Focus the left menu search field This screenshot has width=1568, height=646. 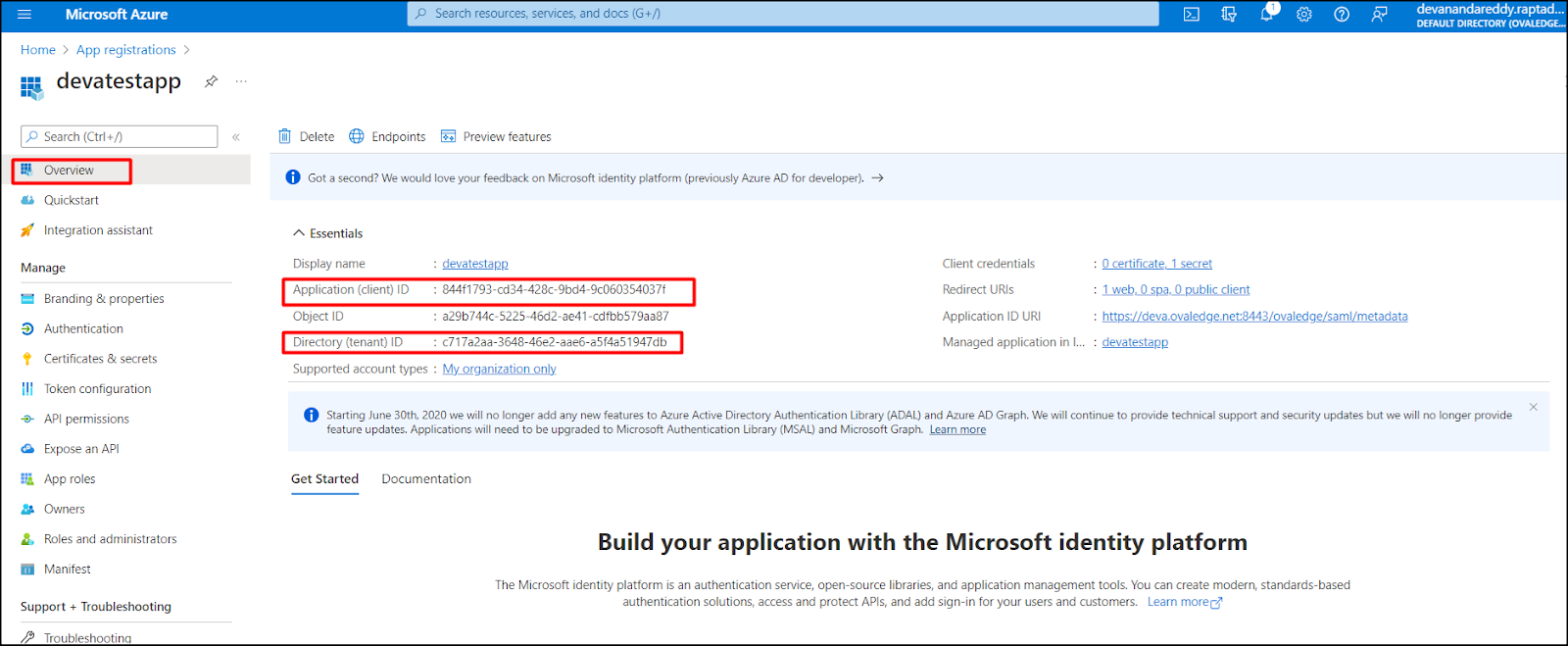point(119,136)
